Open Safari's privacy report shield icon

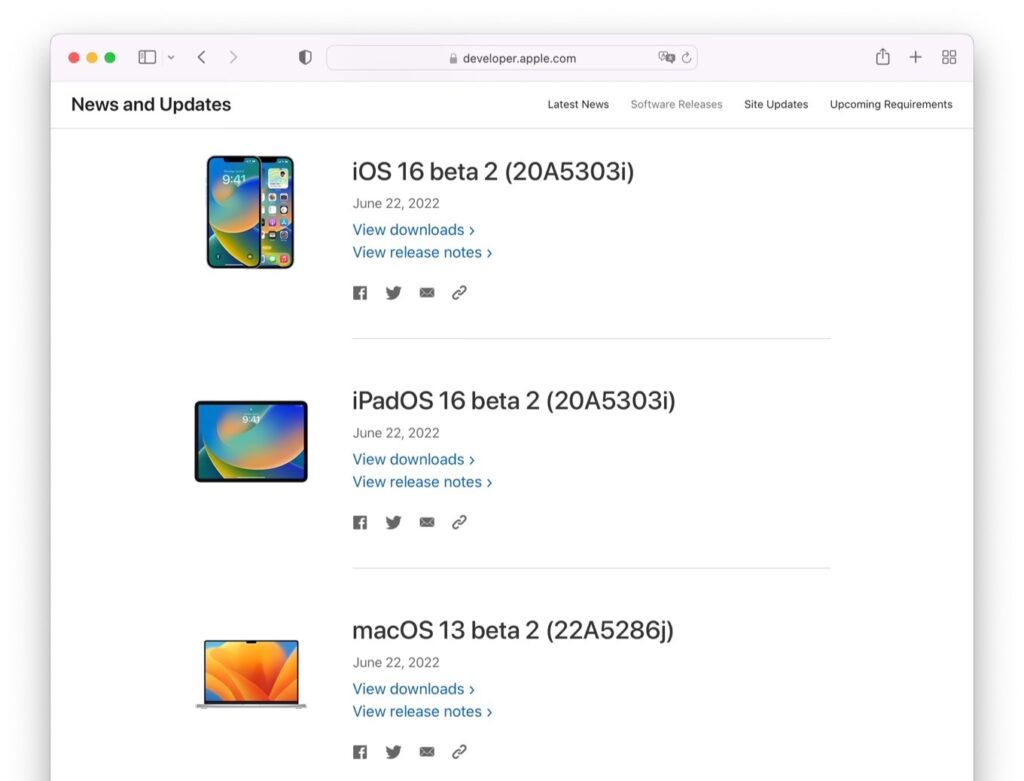[305, 57]
